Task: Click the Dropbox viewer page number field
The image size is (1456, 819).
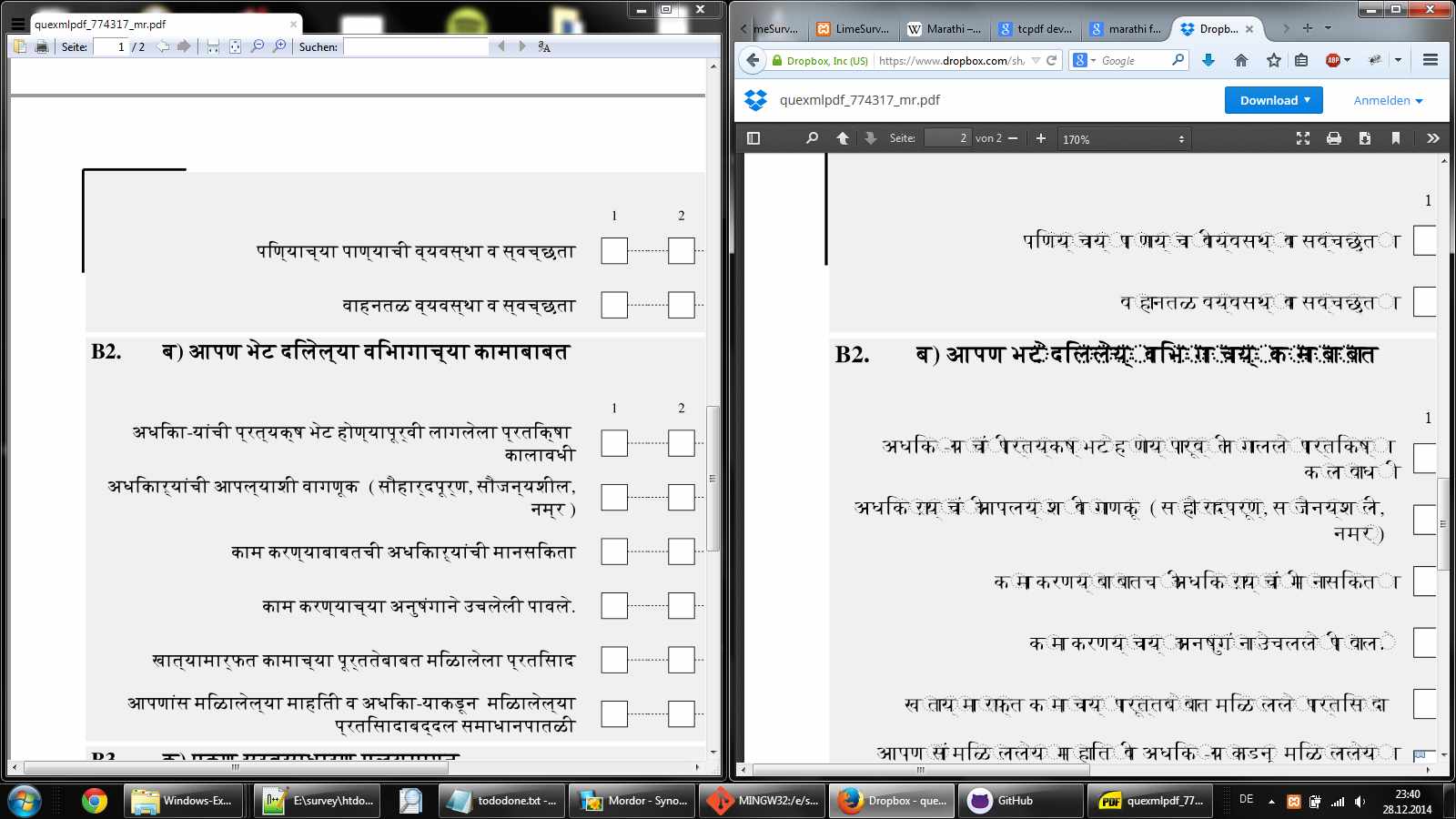Action: point(947,138)
